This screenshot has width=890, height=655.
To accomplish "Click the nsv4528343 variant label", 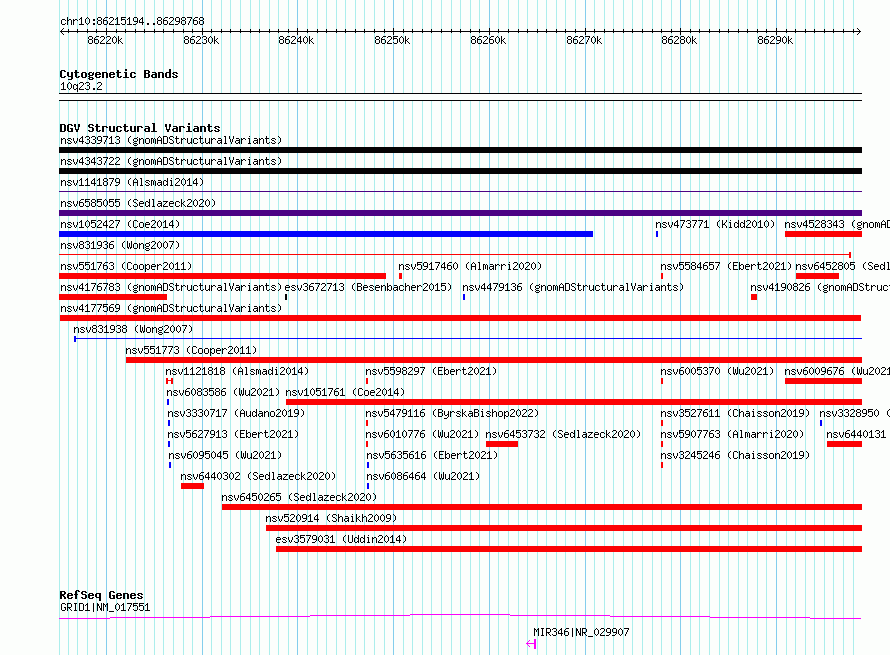I will click(837, 224).
